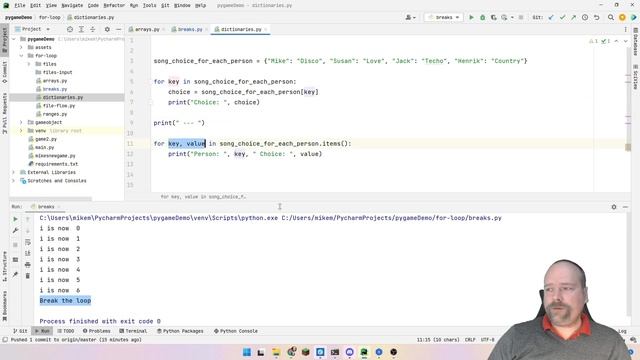The height and width of the screenshot is (360, 640).
Task: Click the editor vertical scrollbar marker
Action: 628,147
